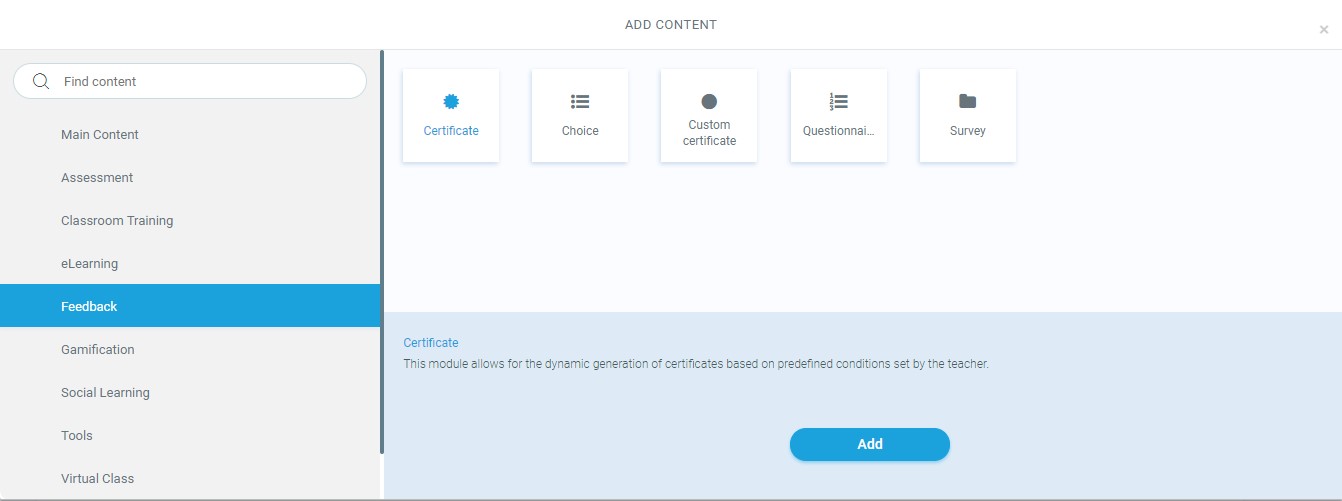This screenshot has width=1342, height=501.
Task: Open the Virtual Class category
Action: point(97,479)
